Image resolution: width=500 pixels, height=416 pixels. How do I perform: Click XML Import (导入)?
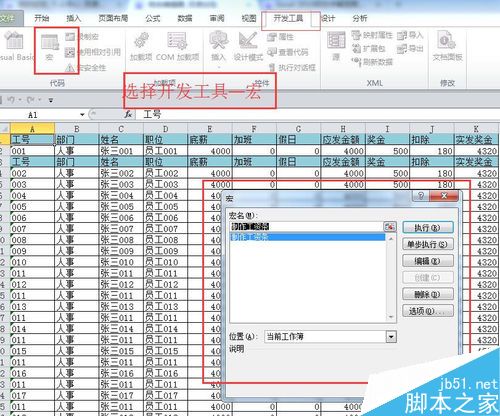pyautogui.click(x=410, y=35)
